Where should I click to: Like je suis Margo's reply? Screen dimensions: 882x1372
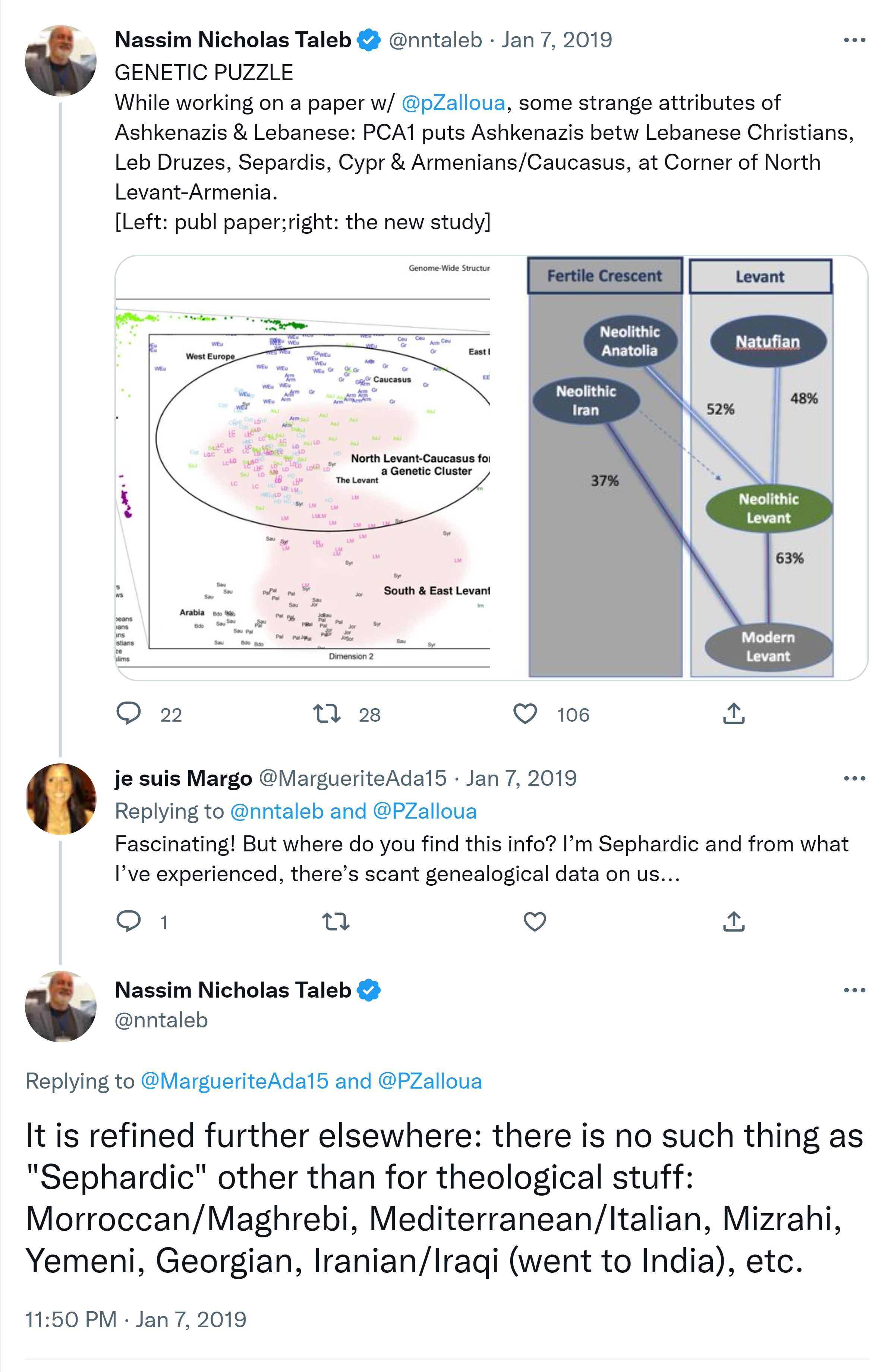[x=534, y=921]
